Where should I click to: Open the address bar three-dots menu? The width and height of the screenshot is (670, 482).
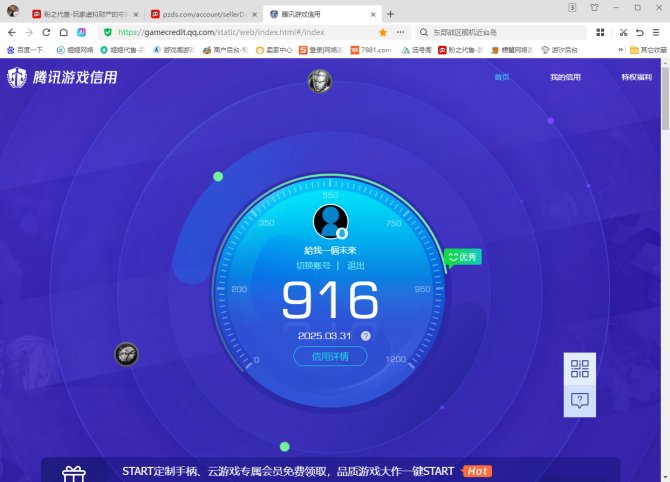coord(400,32)
